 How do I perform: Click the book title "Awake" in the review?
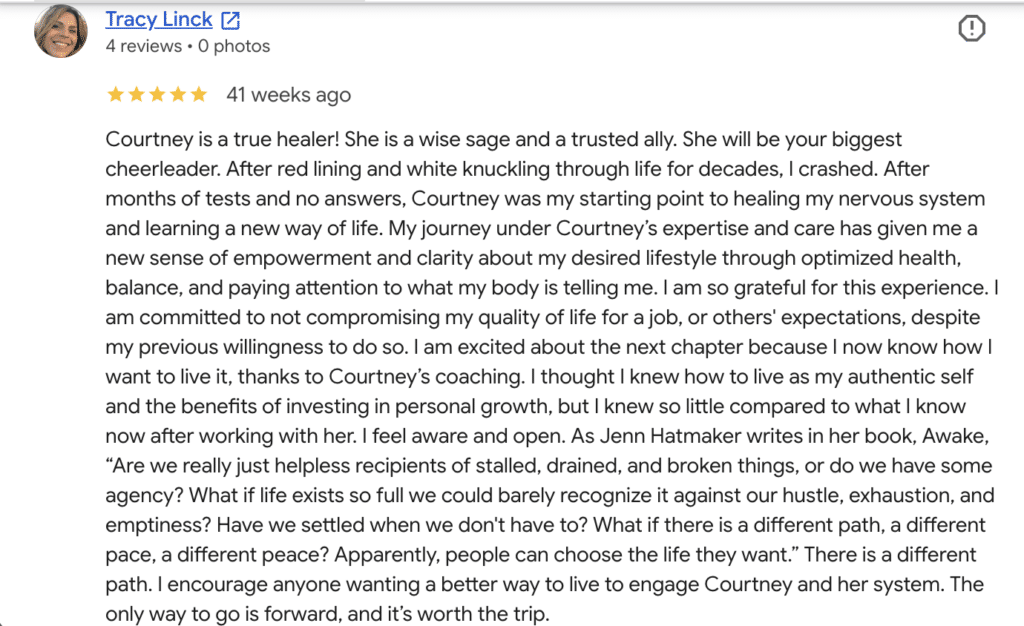pos(953,436)
